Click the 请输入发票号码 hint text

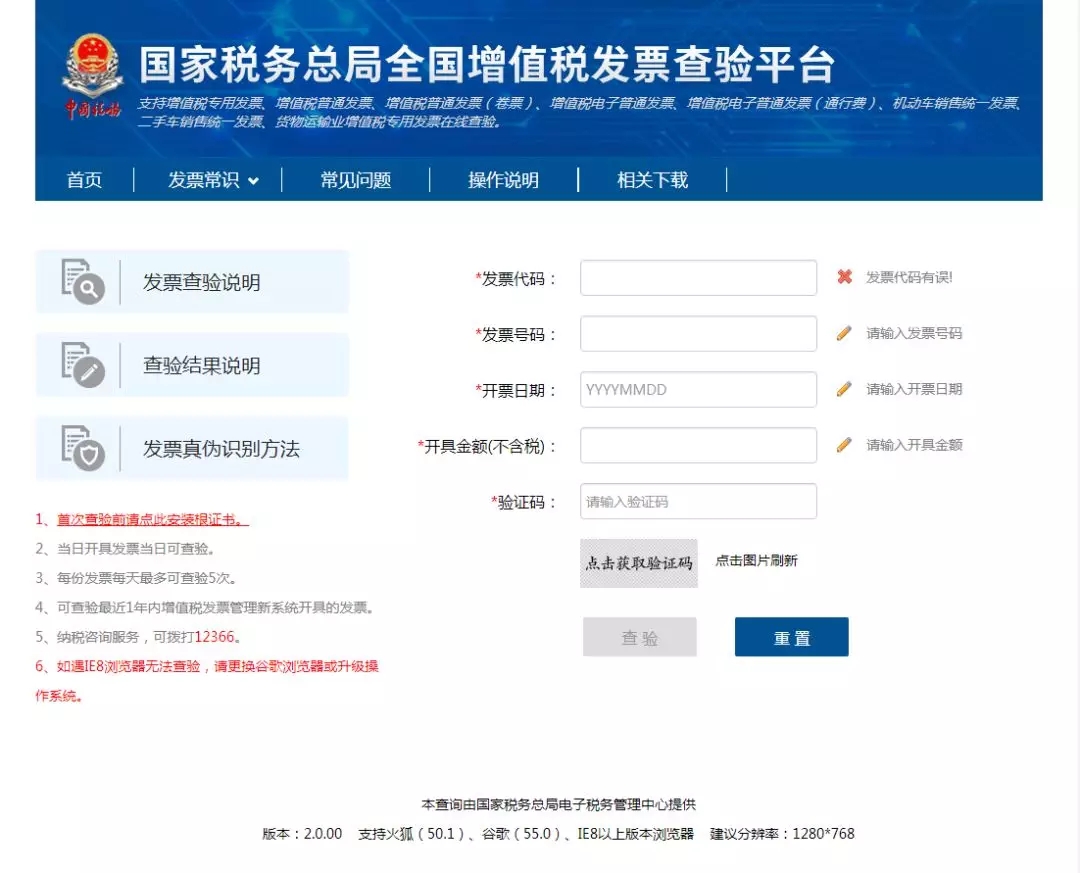click(x=914, y=333)
